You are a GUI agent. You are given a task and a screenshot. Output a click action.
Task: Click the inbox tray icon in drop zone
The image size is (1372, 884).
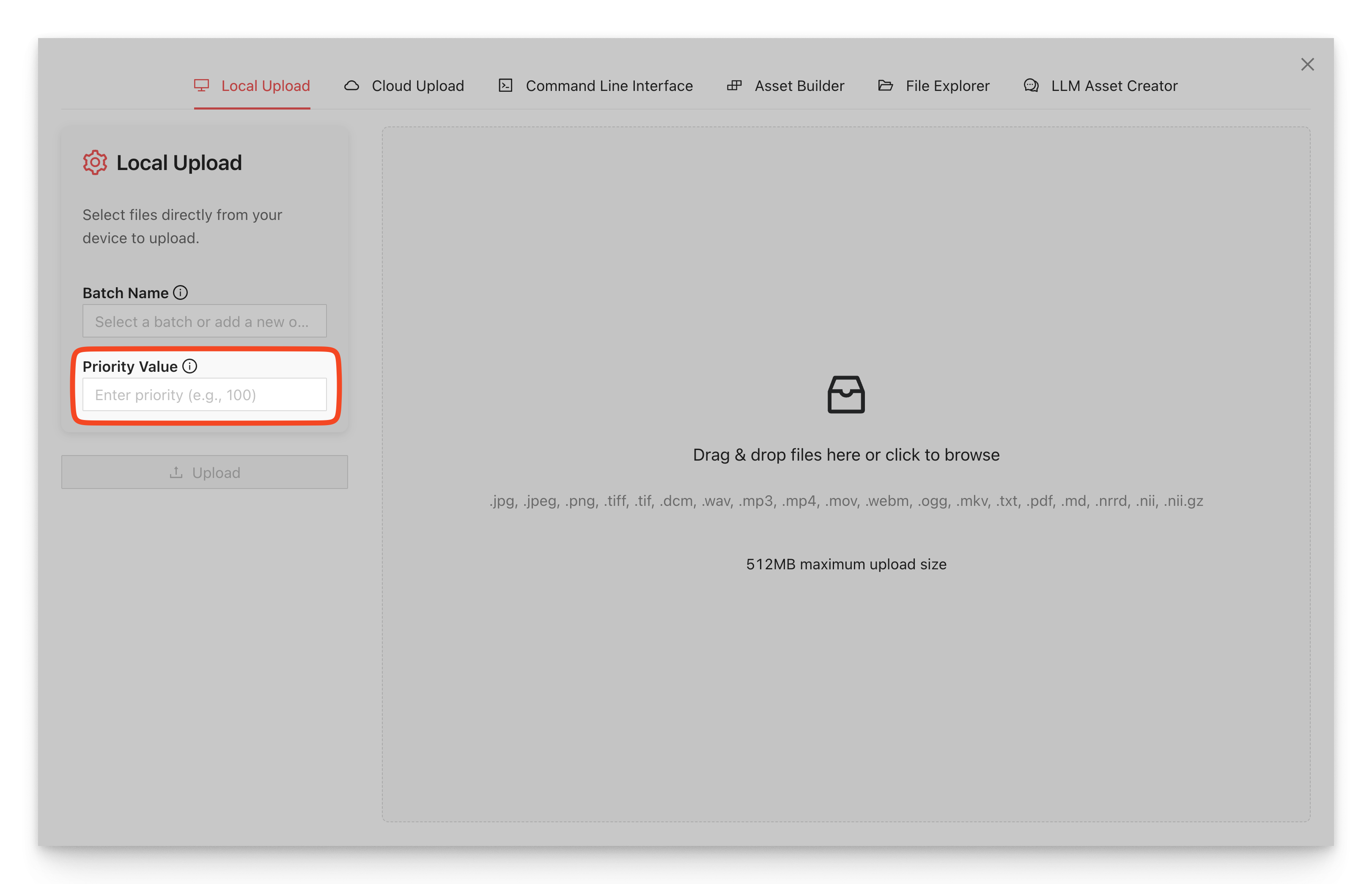[x=846, y=394]
